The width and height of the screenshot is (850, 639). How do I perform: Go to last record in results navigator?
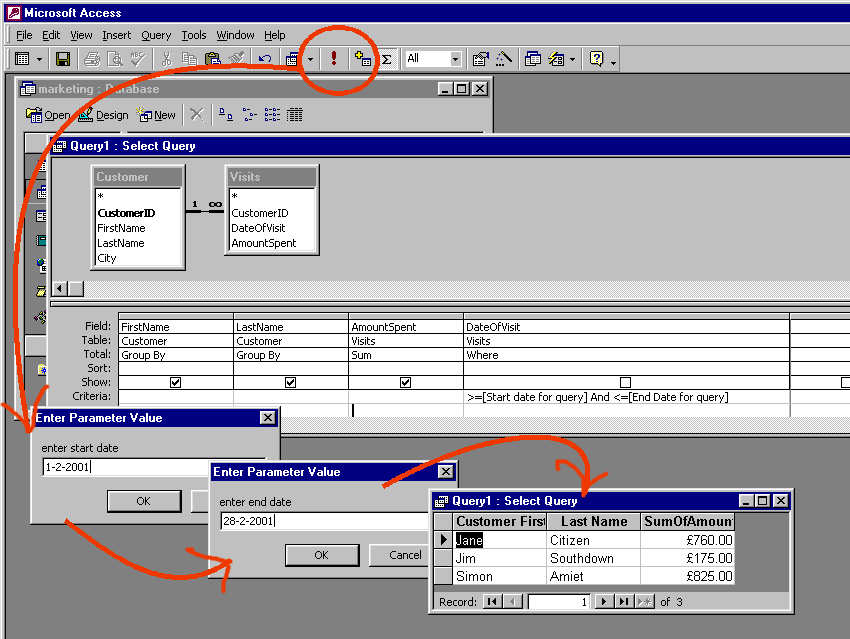point(624,602)
